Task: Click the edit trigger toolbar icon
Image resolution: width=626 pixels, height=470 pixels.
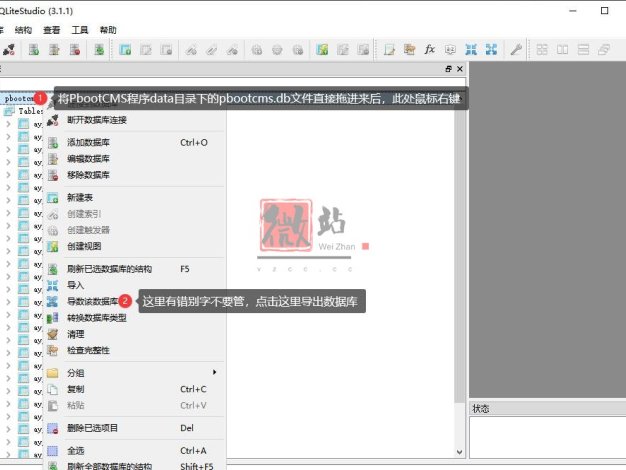Action: pyautogui.click(x=277, y=50)
